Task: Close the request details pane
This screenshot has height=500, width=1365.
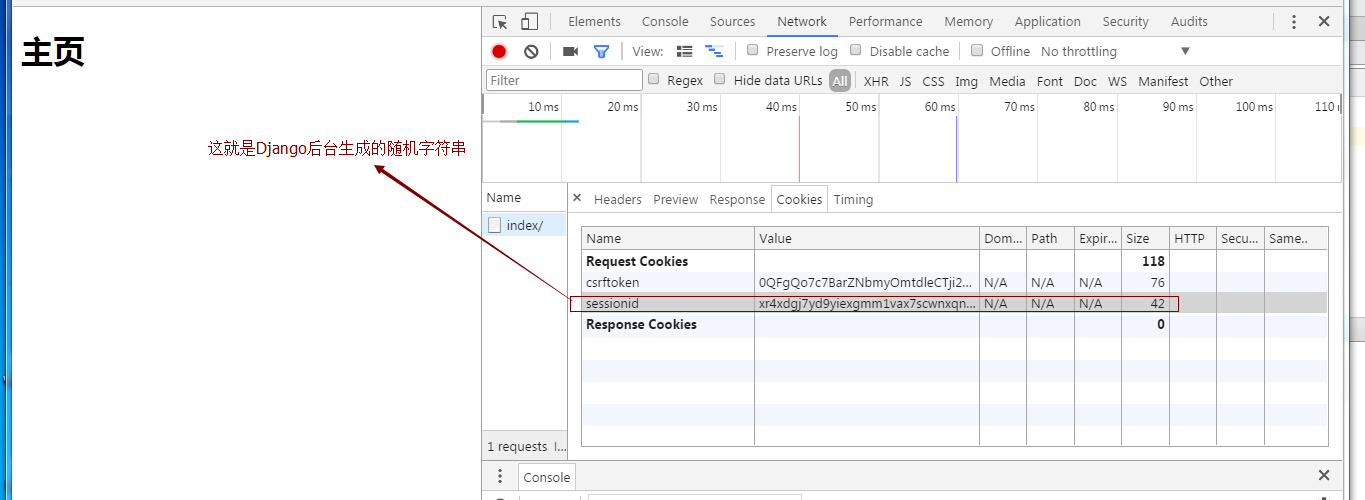Action: [577, 198]
